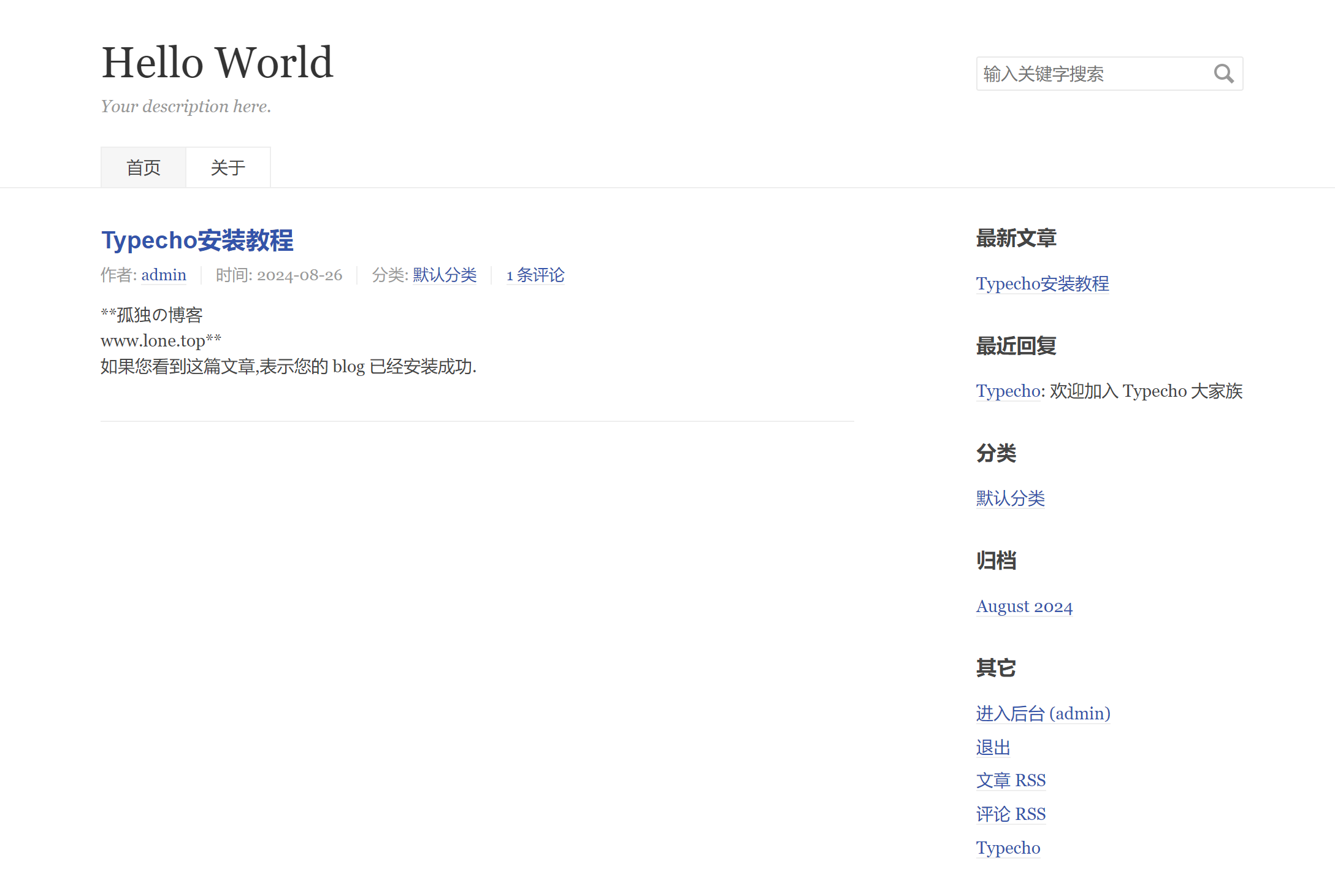This screenshot has height=896, width=1335.
Task: Open the 文章 RSS feed
Action: 1011,781
